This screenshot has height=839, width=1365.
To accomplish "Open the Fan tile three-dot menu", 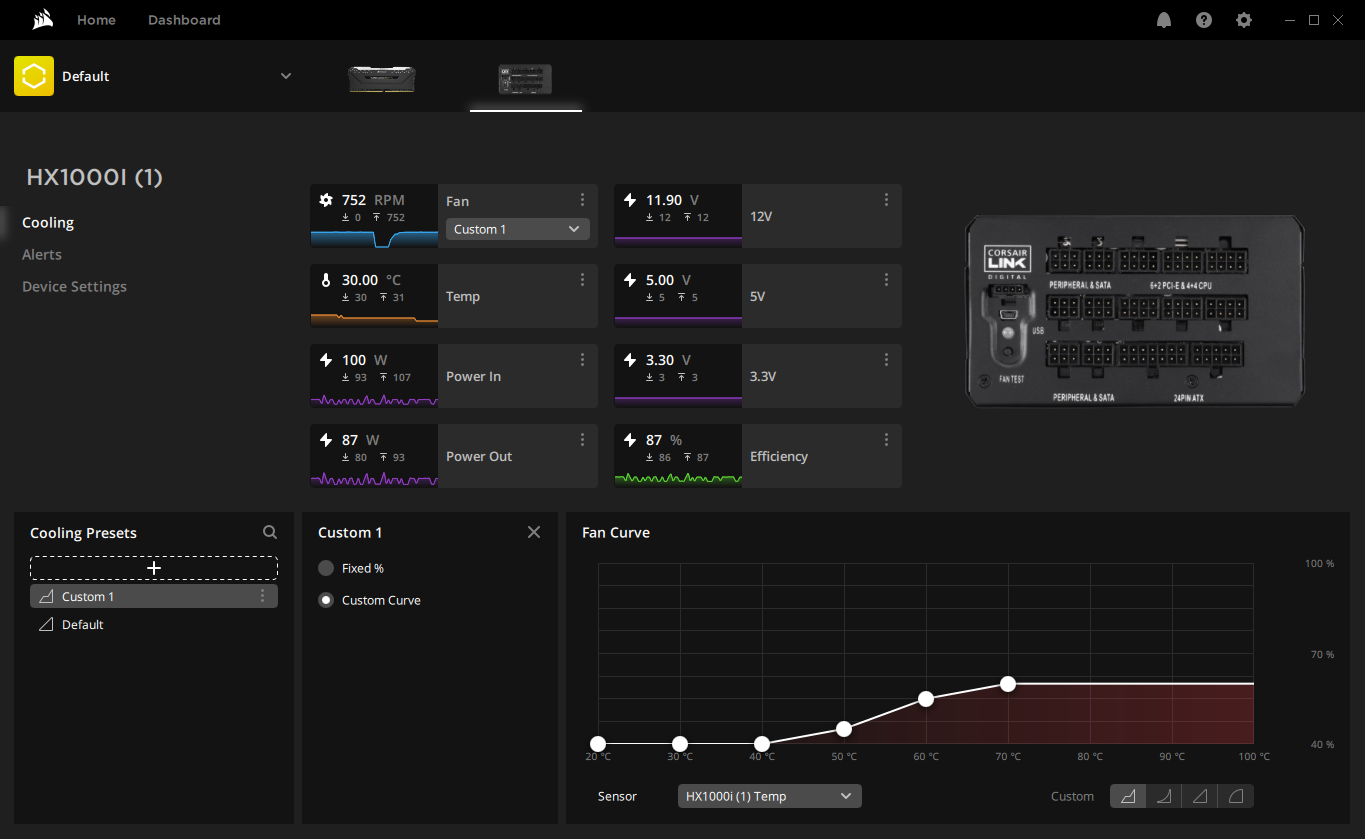I will point(583,200).
